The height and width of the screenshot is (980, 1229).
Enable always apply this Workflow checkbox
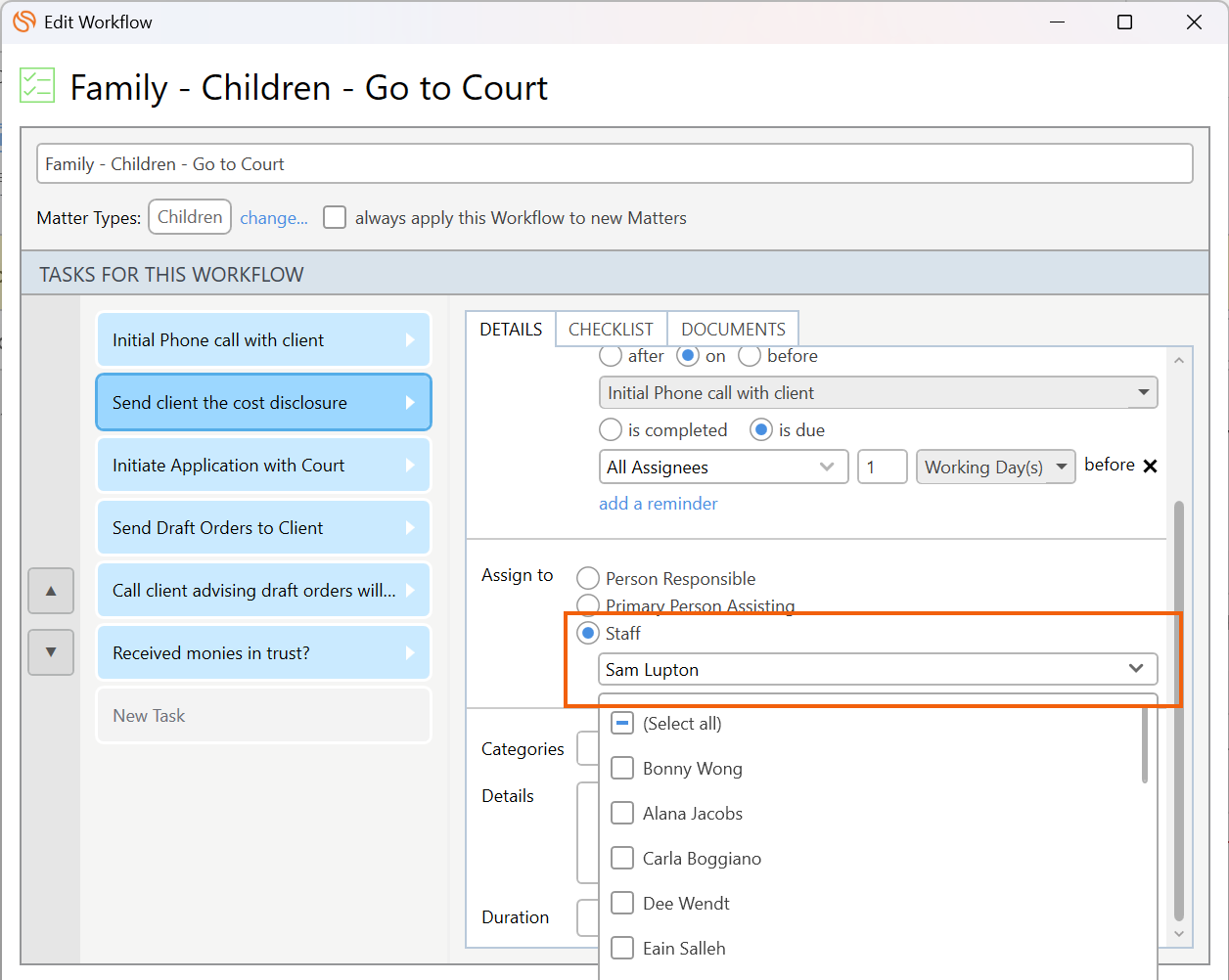pyautogui.click(x=335, y=217)
